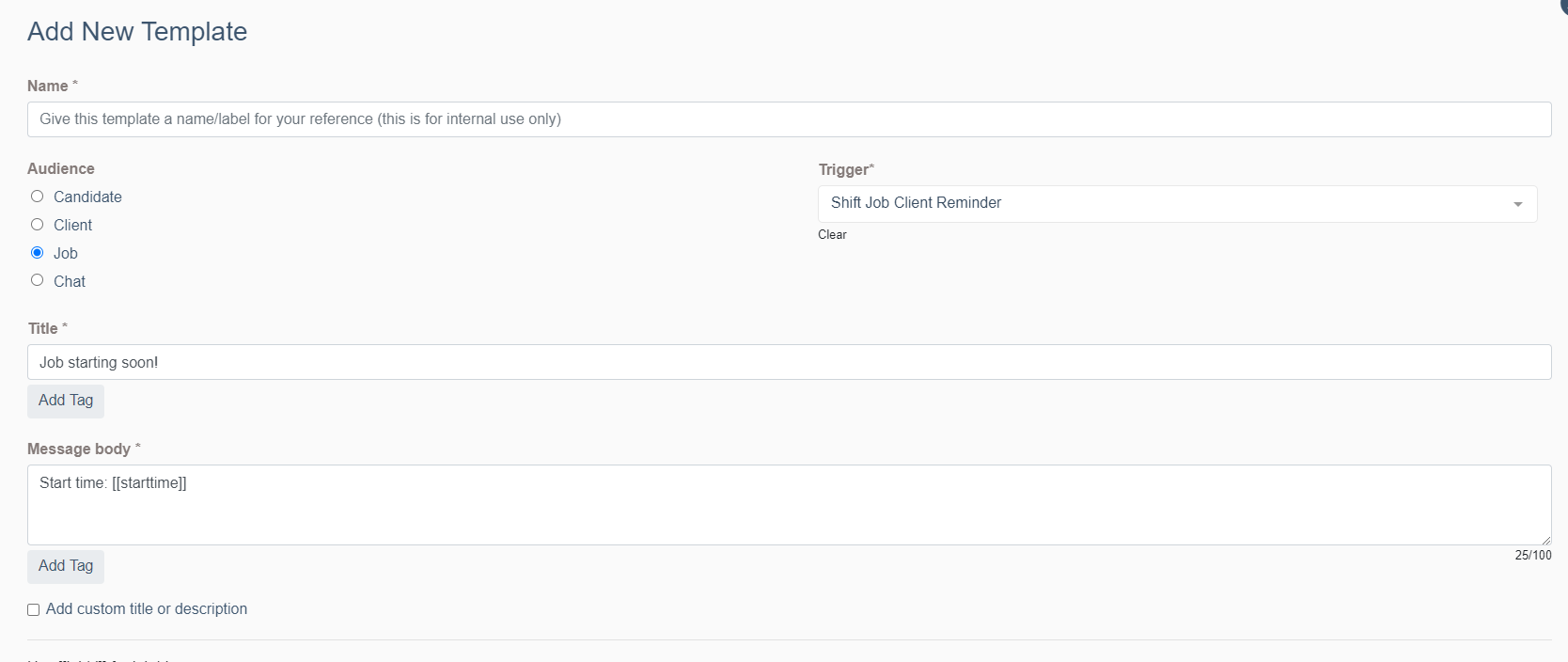This screenshot has height=662, width=1568.
Task: Click the 25/100 character counter
Action: point(1533,556)
